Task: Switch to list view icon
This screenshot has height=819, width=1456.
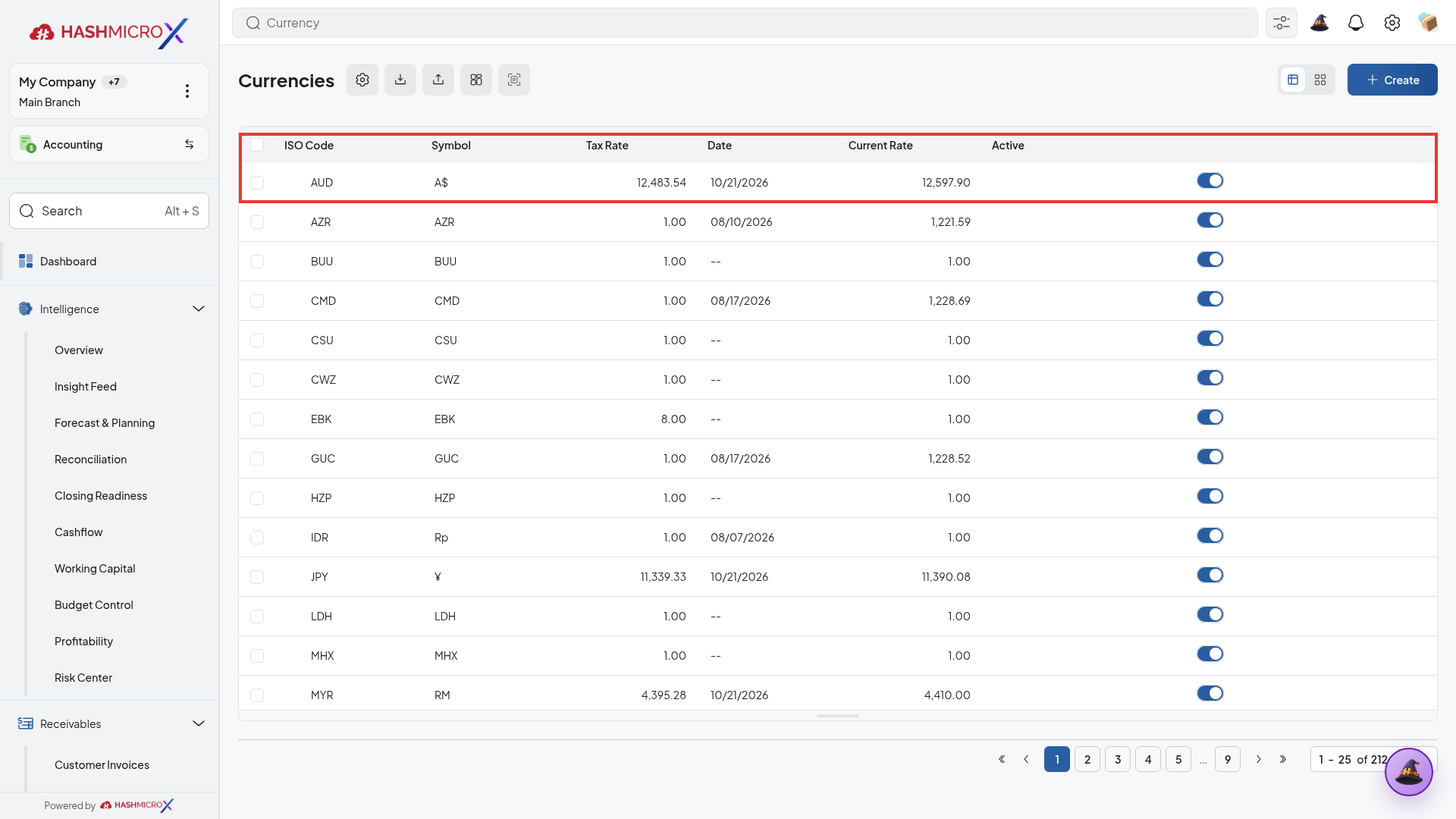Action: (1293, 80)
